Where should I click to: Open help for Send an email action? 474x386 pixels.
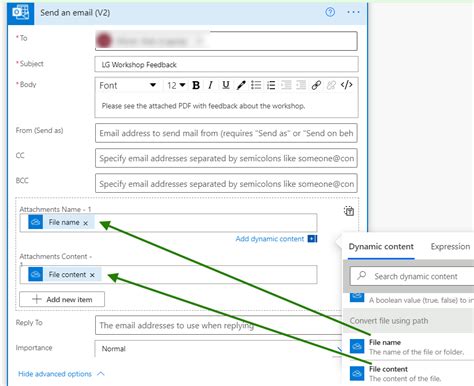330,12
